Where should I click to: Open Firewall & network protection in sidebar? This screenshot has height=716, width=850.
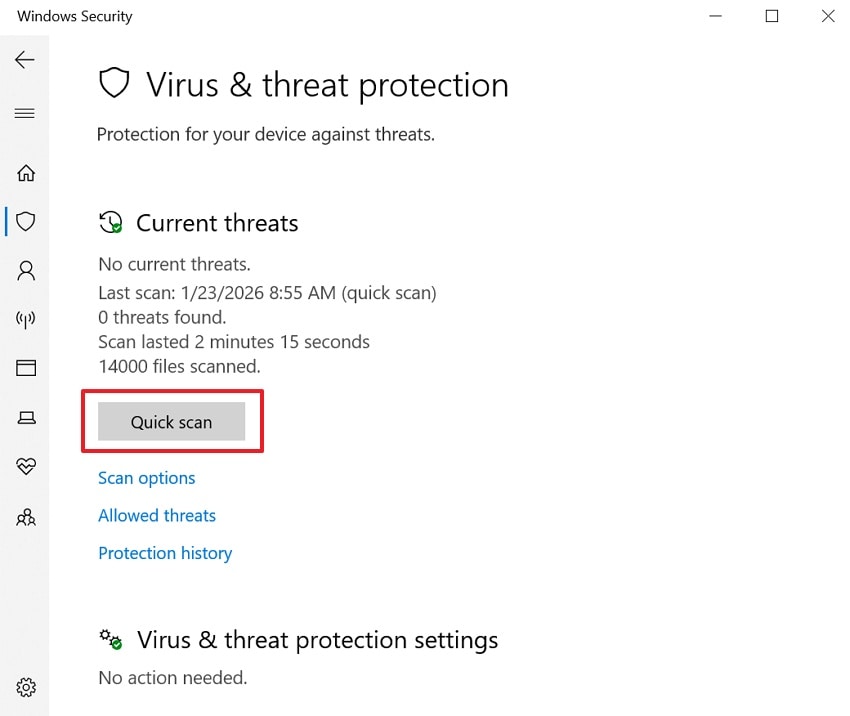pyautogui.click(x=26, y=319)
